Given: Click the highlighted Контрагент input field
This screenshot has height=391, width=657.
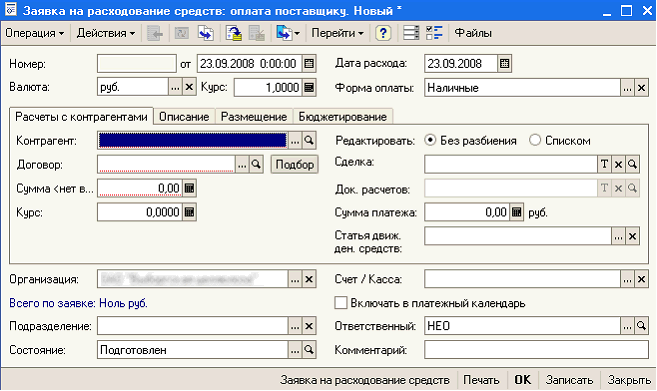Looking at the screenshot, I should (193, 140).
